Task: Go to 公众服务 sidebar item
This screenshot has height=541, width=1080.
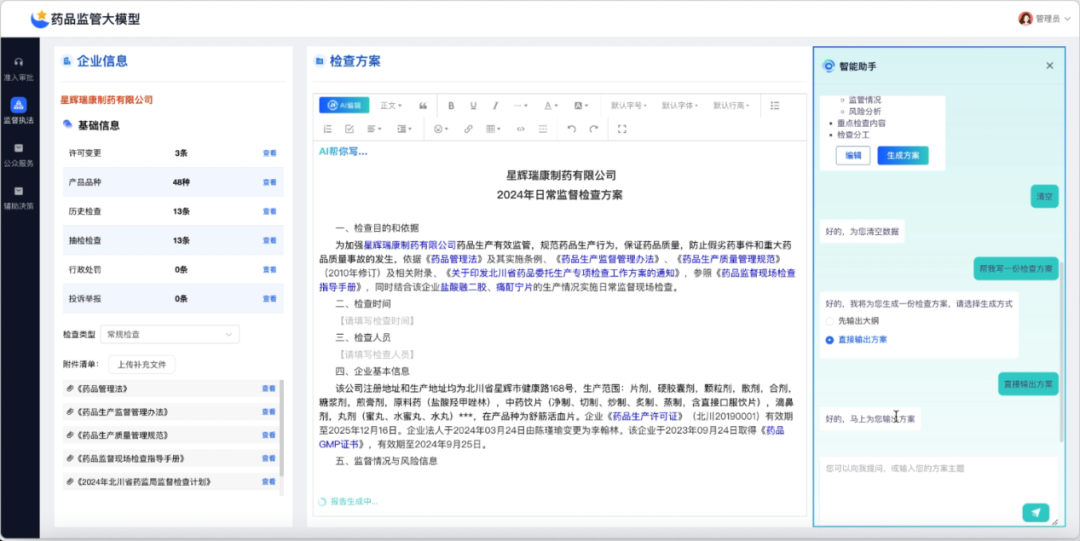Action: (x=18, y=154)
